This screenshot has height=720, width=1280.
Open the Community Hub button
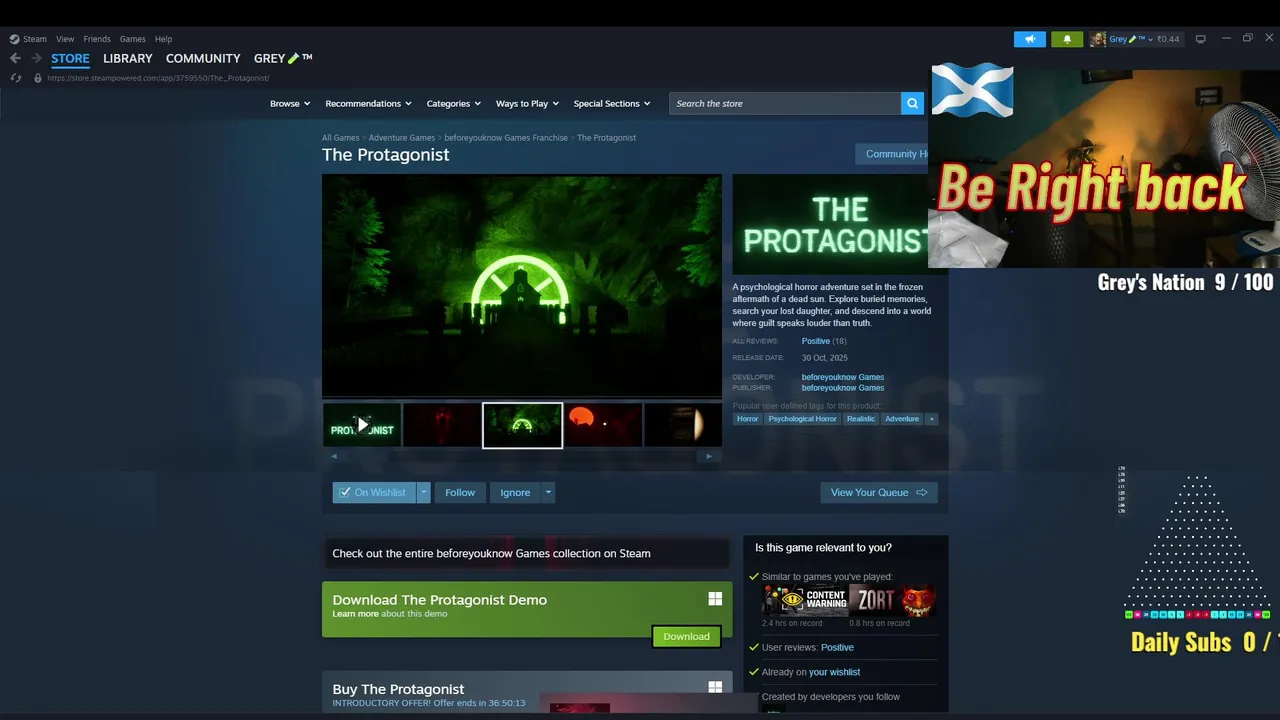pyautogui.click(x=892, y=154)
